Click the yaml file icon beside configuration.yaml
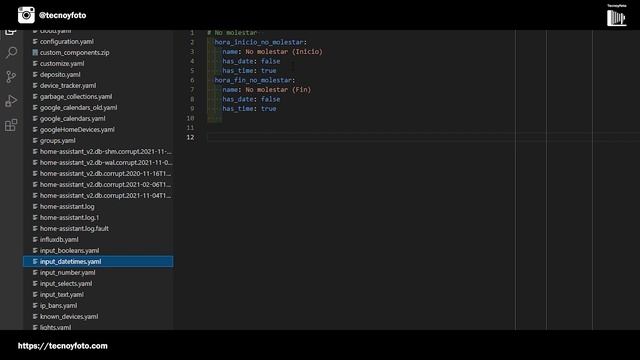 (x=35, y=42)
